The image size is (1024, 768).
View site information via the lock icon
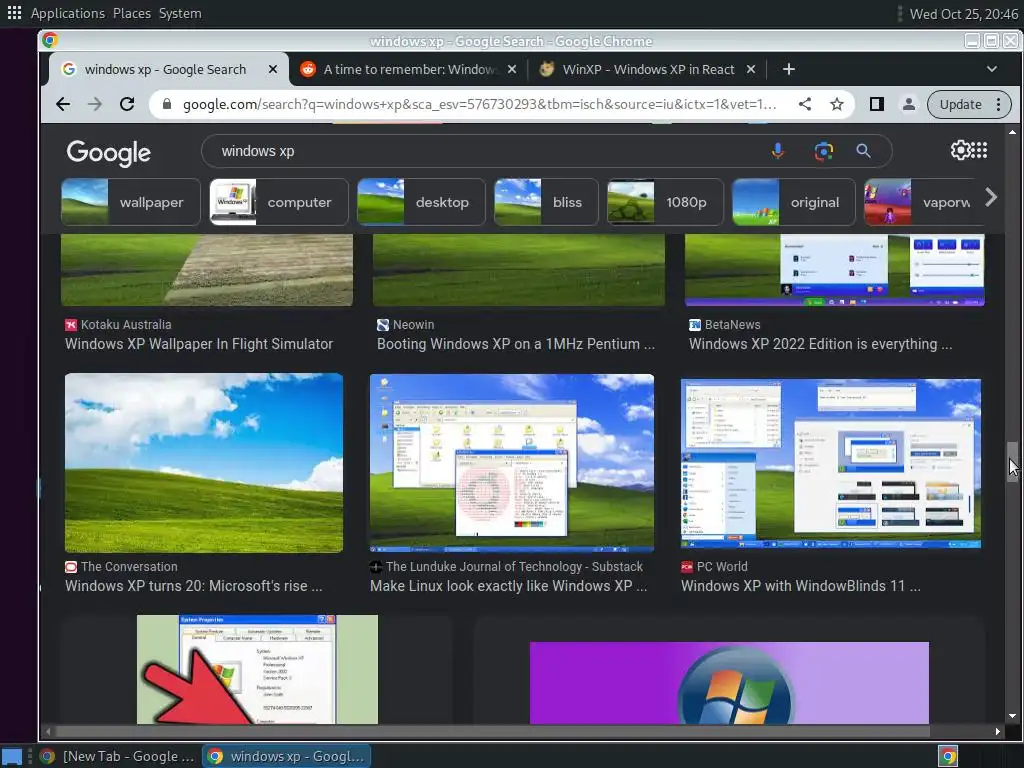167,104
